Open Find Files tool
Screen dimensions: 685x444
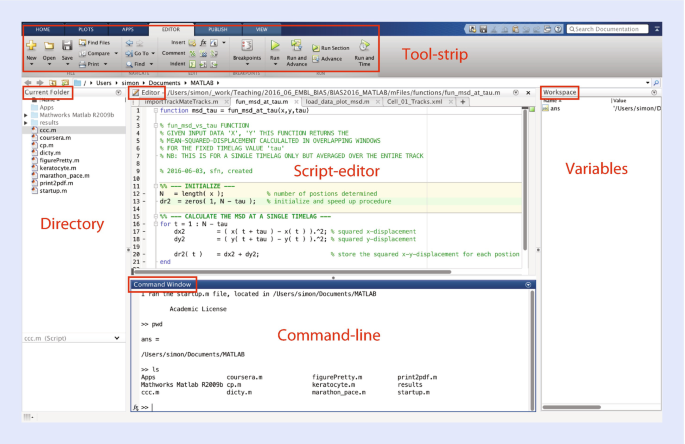(x=94, y=42)
